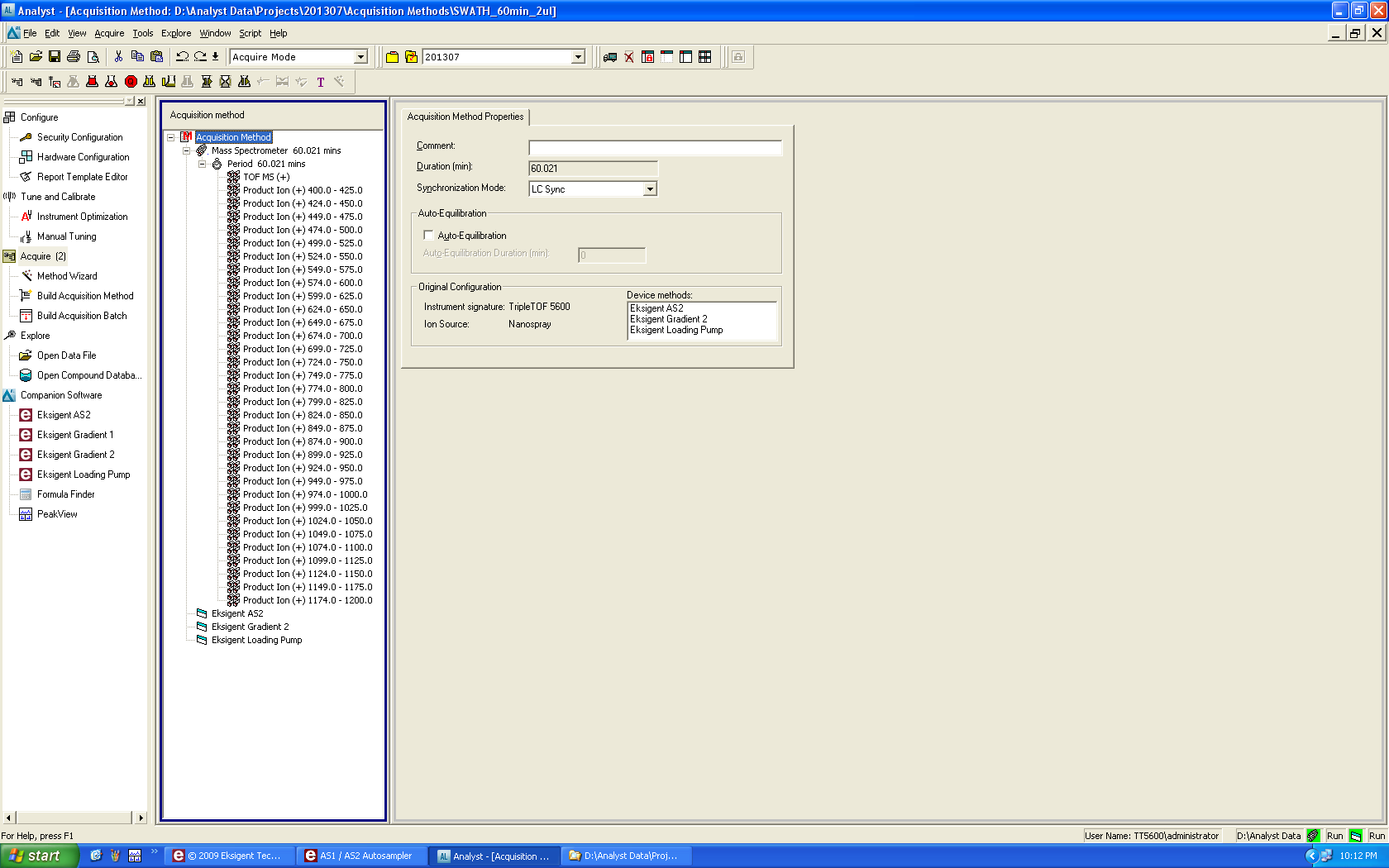Click in the Comment text field
Viewport: 1389px width, 868px height.
655,147
